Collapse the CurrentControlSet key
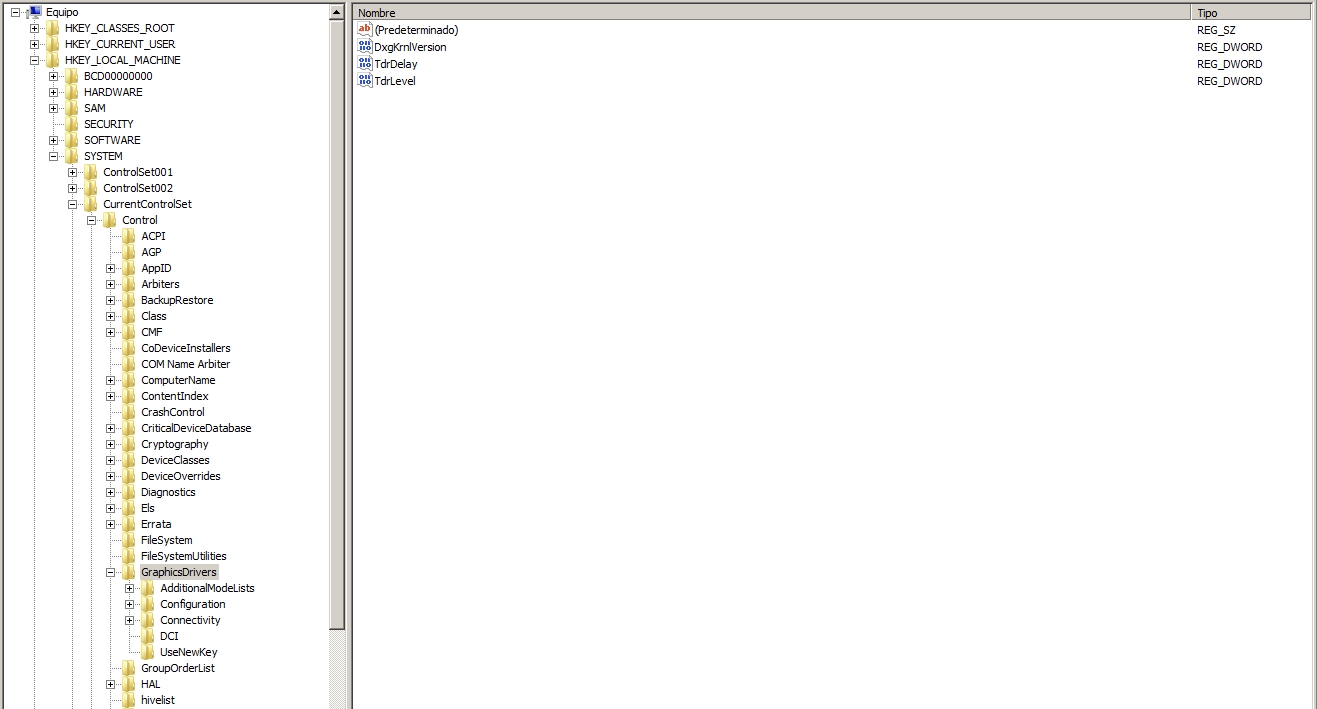1317x709 pixels. pos(72,204)
